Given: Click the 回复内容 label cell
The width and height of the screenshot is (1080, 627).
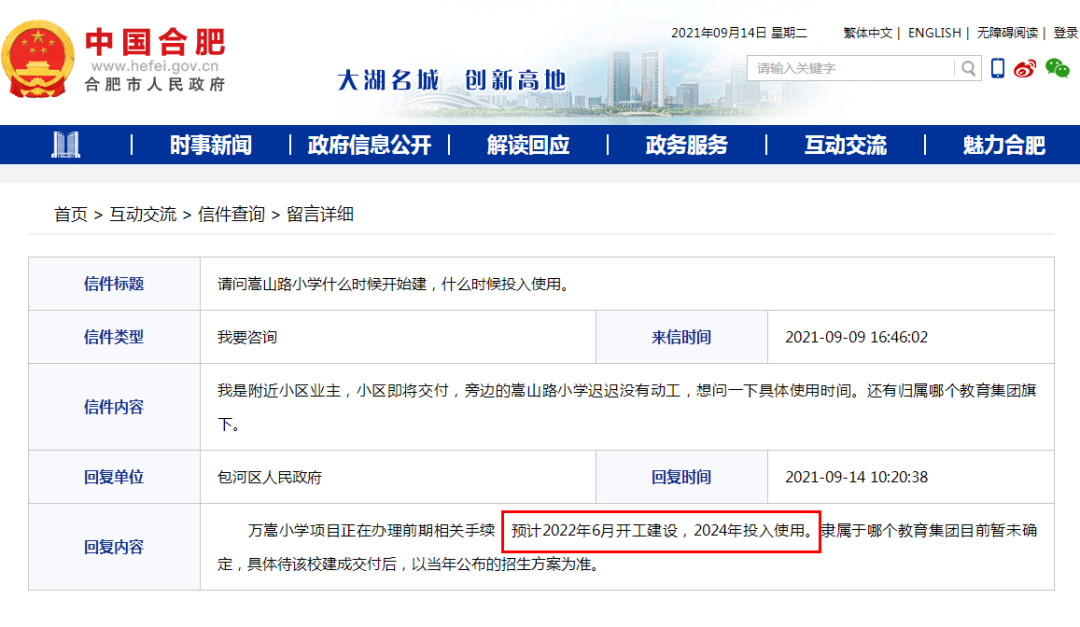Looking at the screenshot, I should pos(114,547).
